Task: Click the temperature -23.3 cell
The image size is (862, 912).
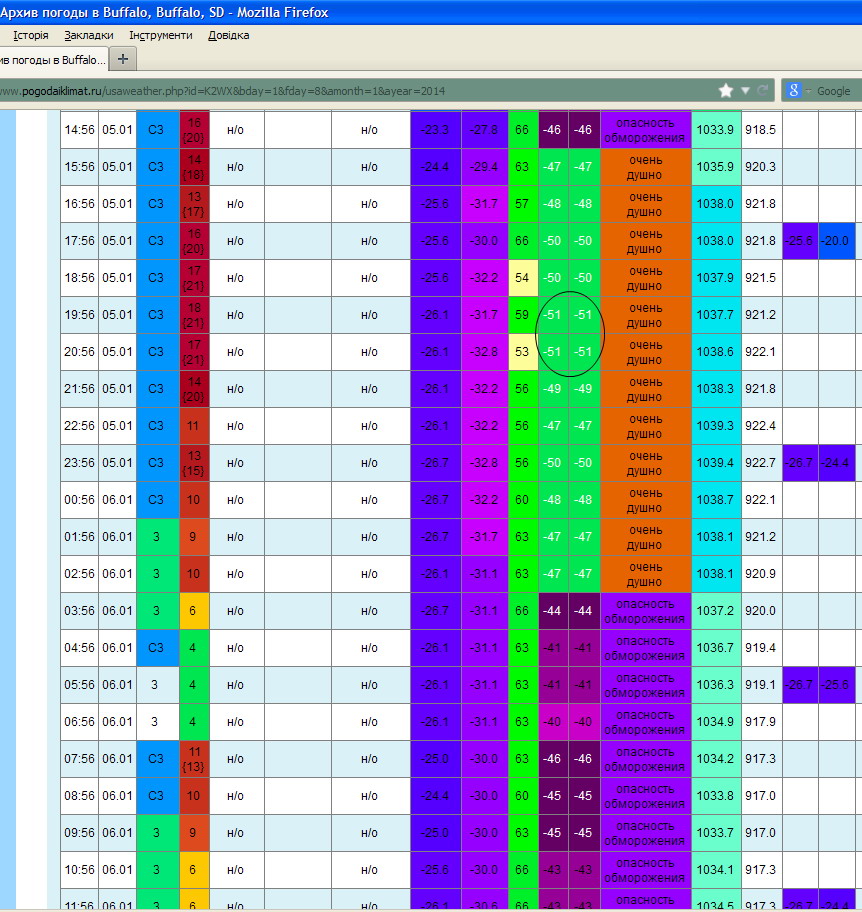Action: pos(435,130)
